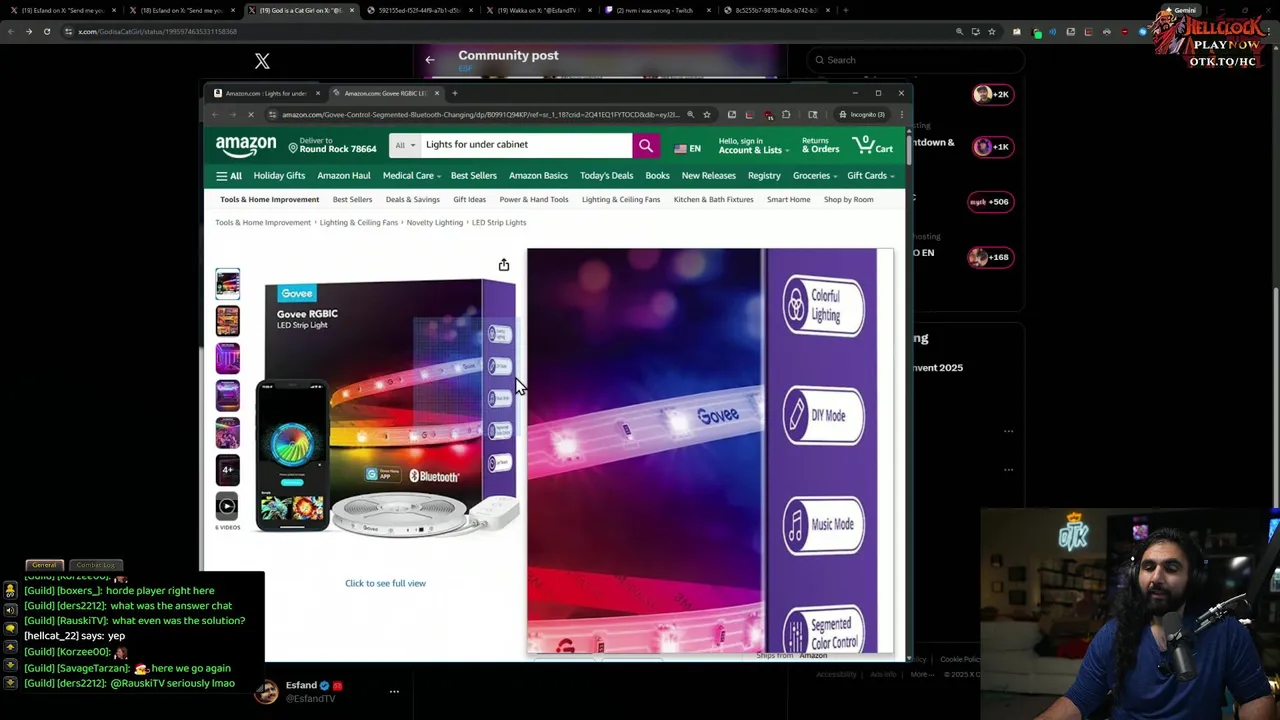Click the Gemini button in top-right corner
The width and height of the screenshot is (1280, 720).
click(x=1180, y=10)
